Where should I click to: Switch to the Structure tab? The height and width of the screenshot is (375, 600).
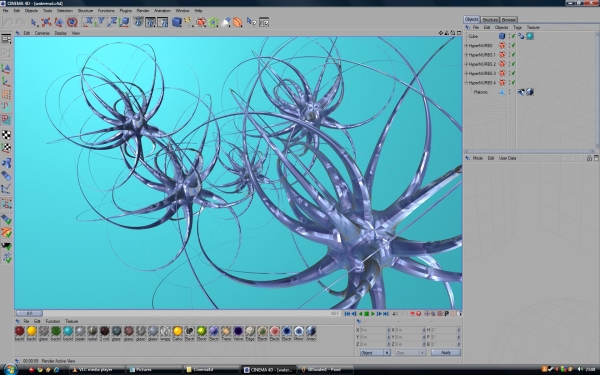point(490,20)
